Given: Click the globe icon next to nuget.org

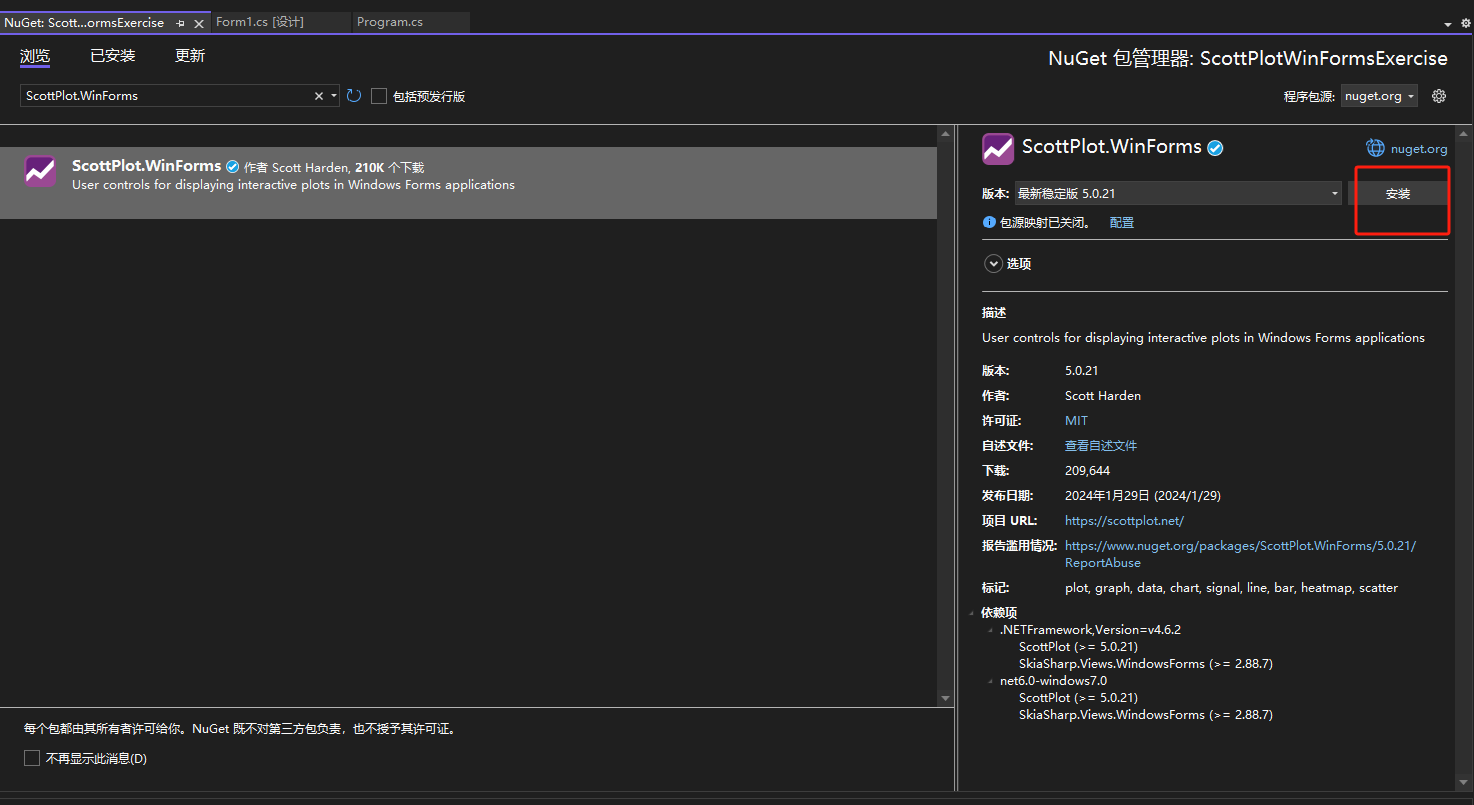Looking at the screenshot, I should pyautogui.click(x=1376, y=148).
